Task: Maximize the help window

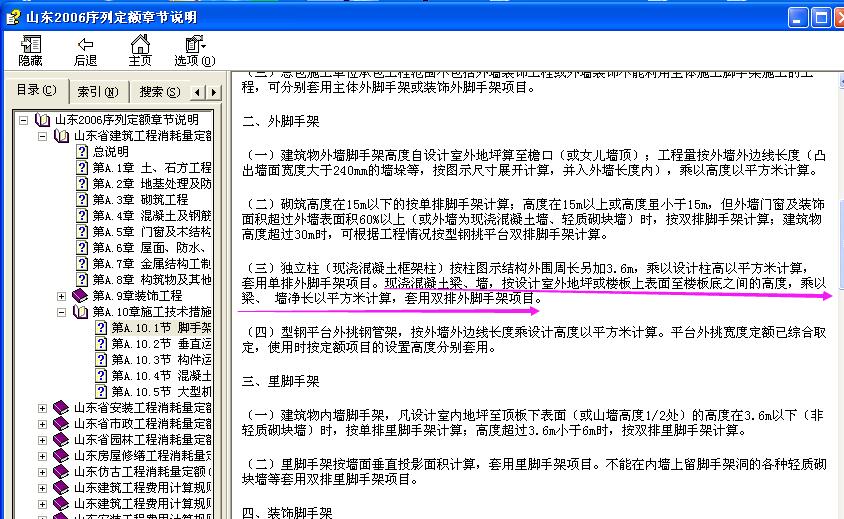Action: click(821, 18)
